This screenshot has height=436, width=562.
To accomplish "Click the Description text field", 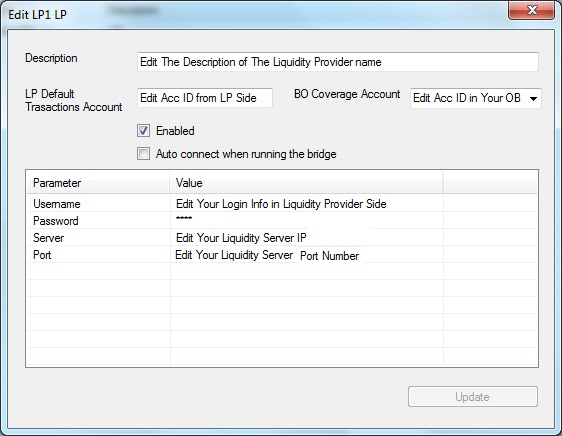I will coord(337,62).
